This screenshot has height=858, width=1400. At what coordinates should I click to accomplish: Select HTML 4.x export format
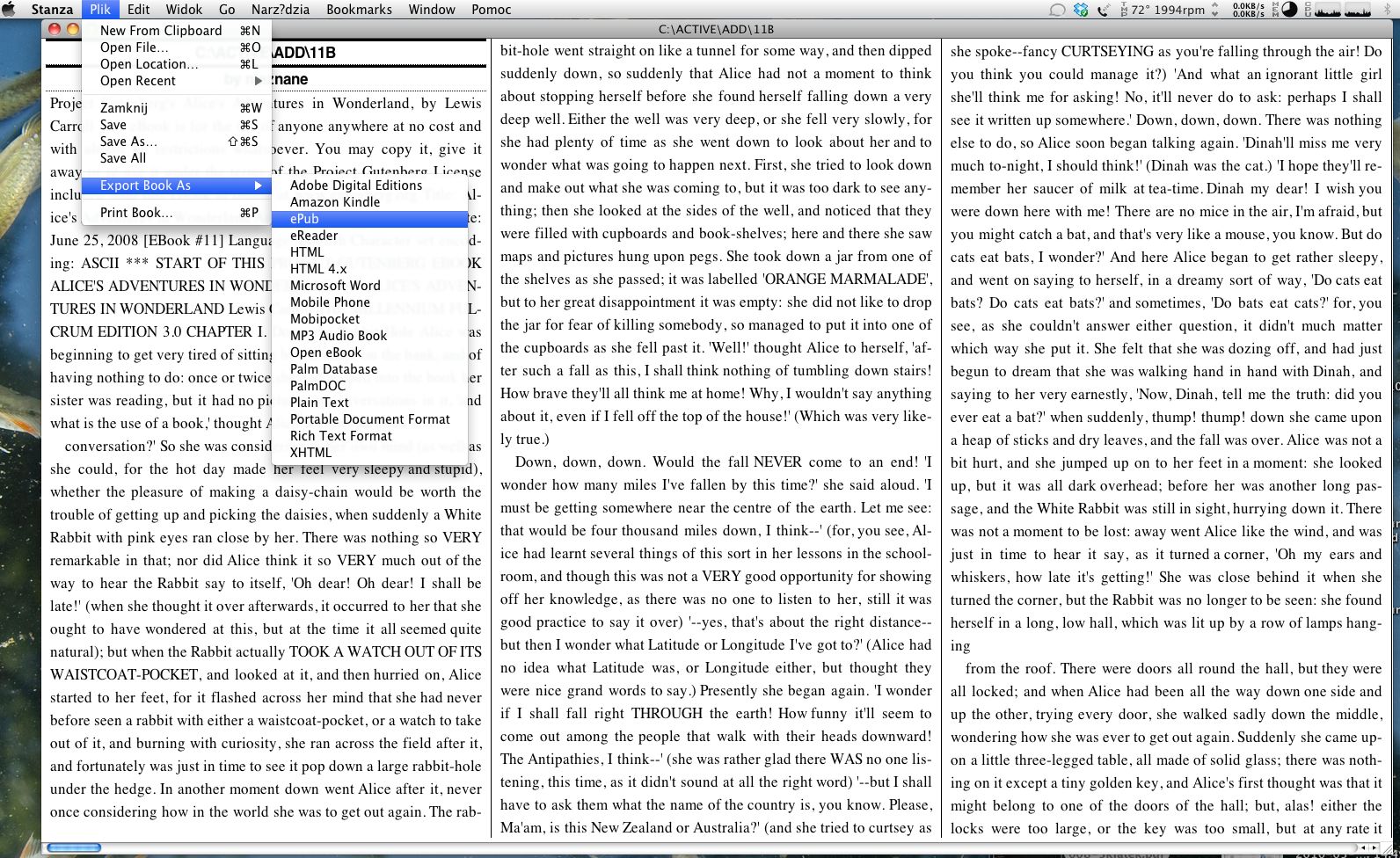tap(369, 269)
